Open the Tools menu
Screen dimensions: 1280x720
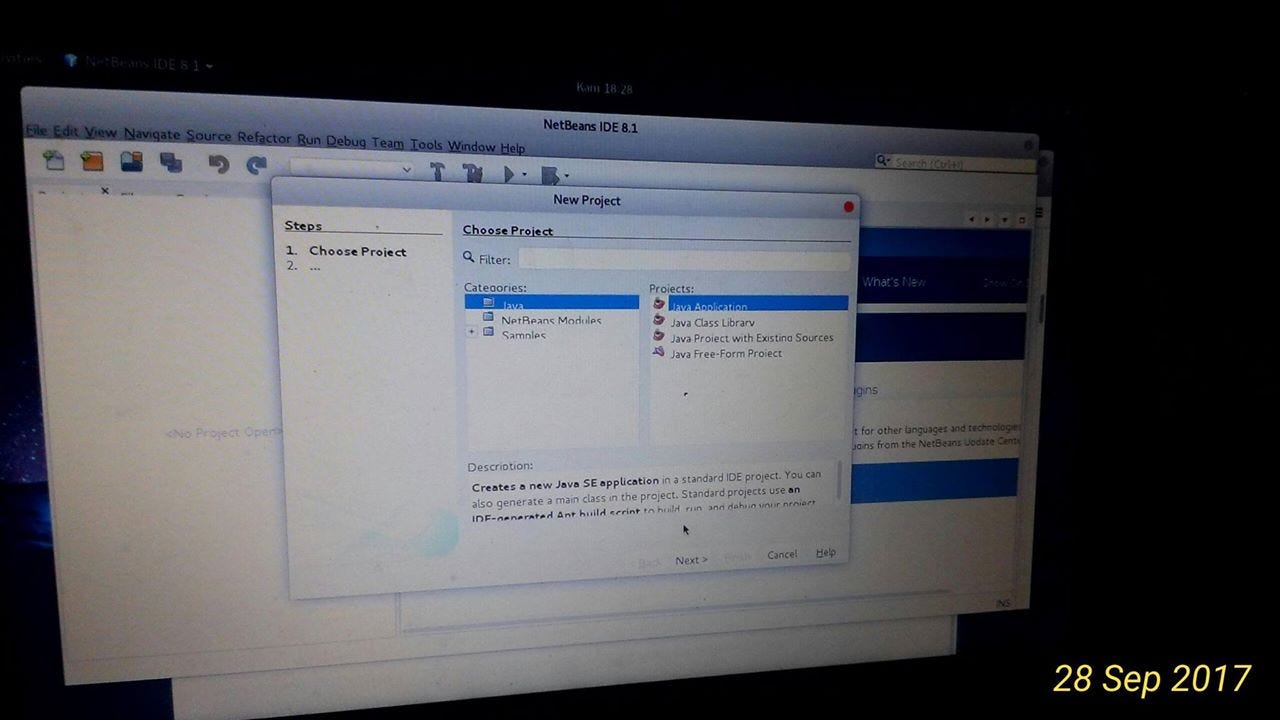click(426, 145)
